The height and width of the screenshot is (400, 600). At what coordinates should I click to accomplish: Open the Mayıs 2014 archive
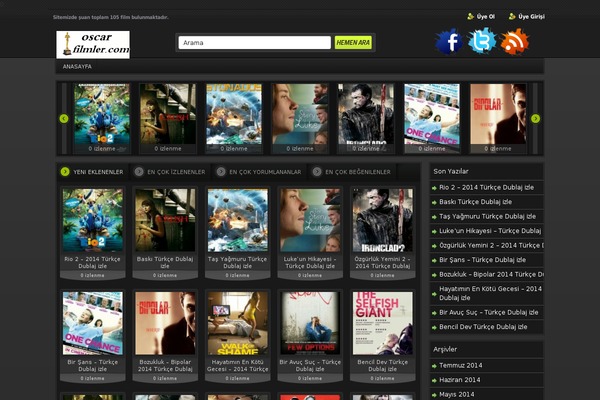pyautogui.click(x=457, y=395)
